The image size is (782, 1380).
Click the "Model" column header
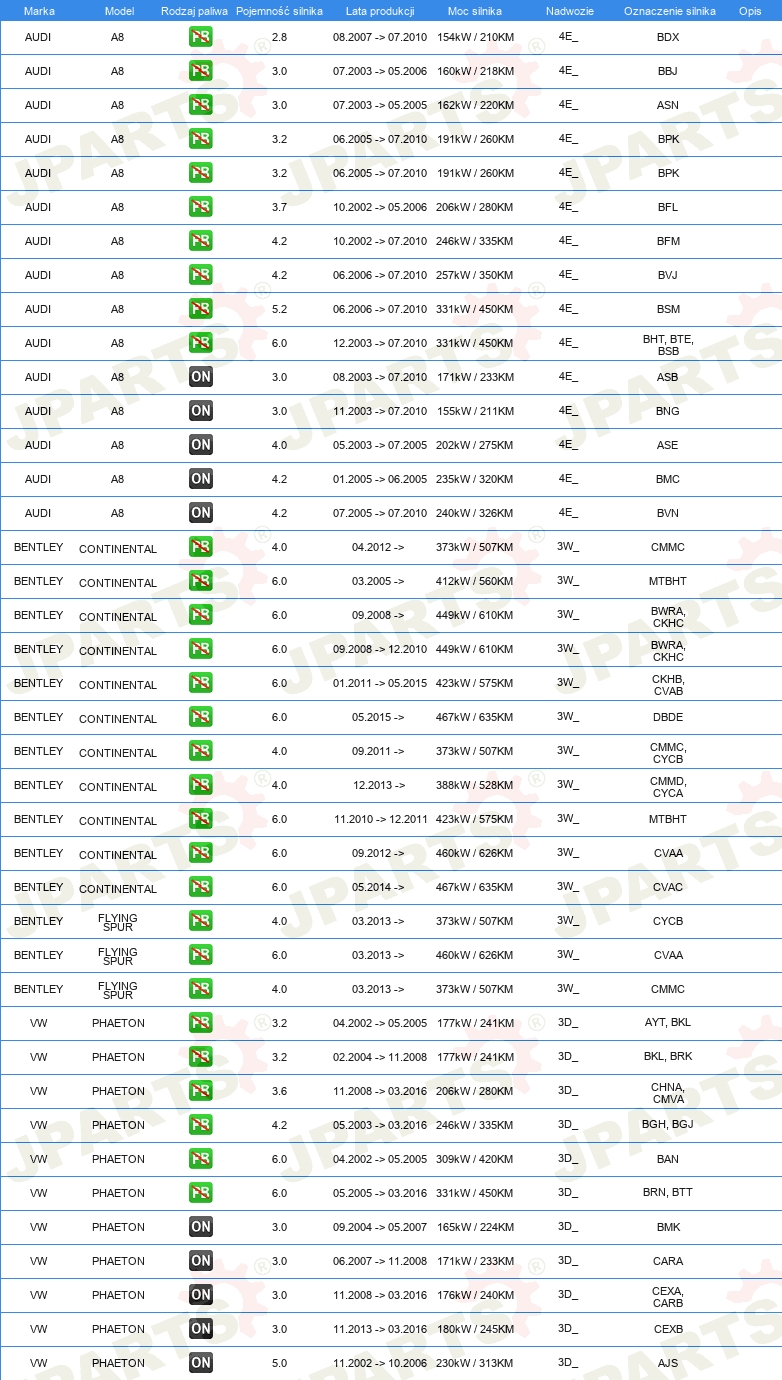tap(118, 11)
